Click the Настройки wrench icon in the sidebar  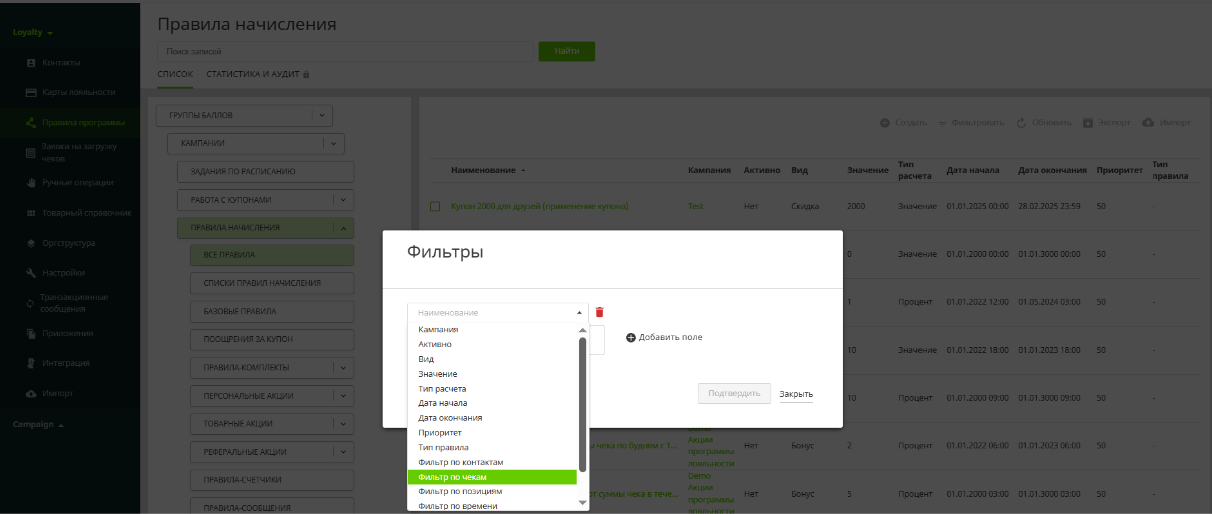pyautogui.click(x=31, y=273)
